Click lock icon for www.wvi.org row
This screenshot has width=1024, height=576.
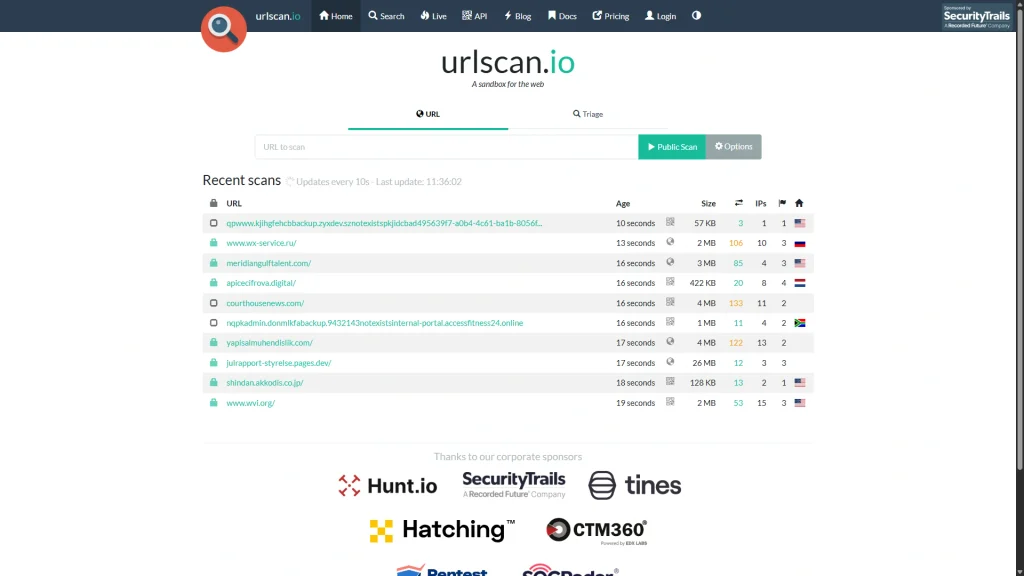214,402
